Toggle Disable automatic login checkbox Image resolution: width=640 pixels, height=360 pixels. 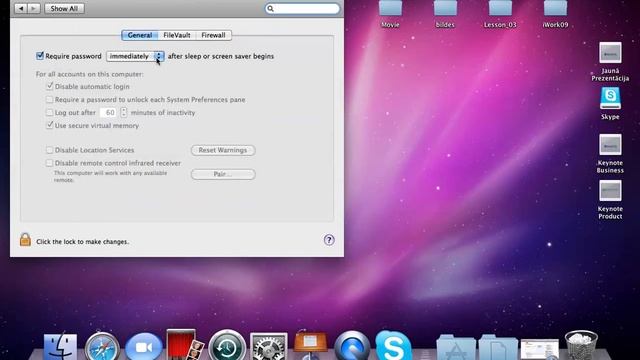click(49, 86)
